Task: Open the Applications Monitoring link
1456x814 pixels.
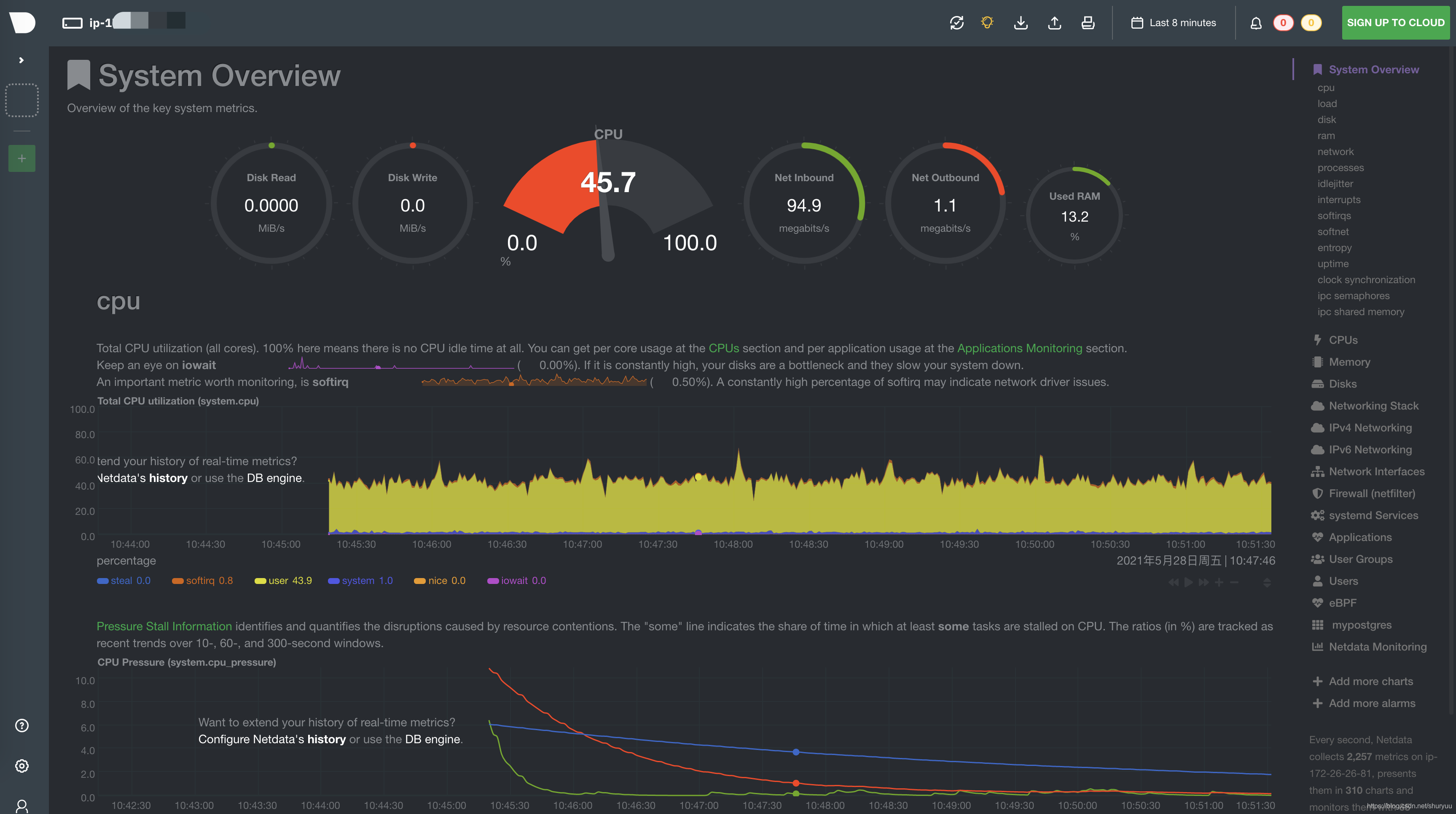Action: coord(1019,348)
